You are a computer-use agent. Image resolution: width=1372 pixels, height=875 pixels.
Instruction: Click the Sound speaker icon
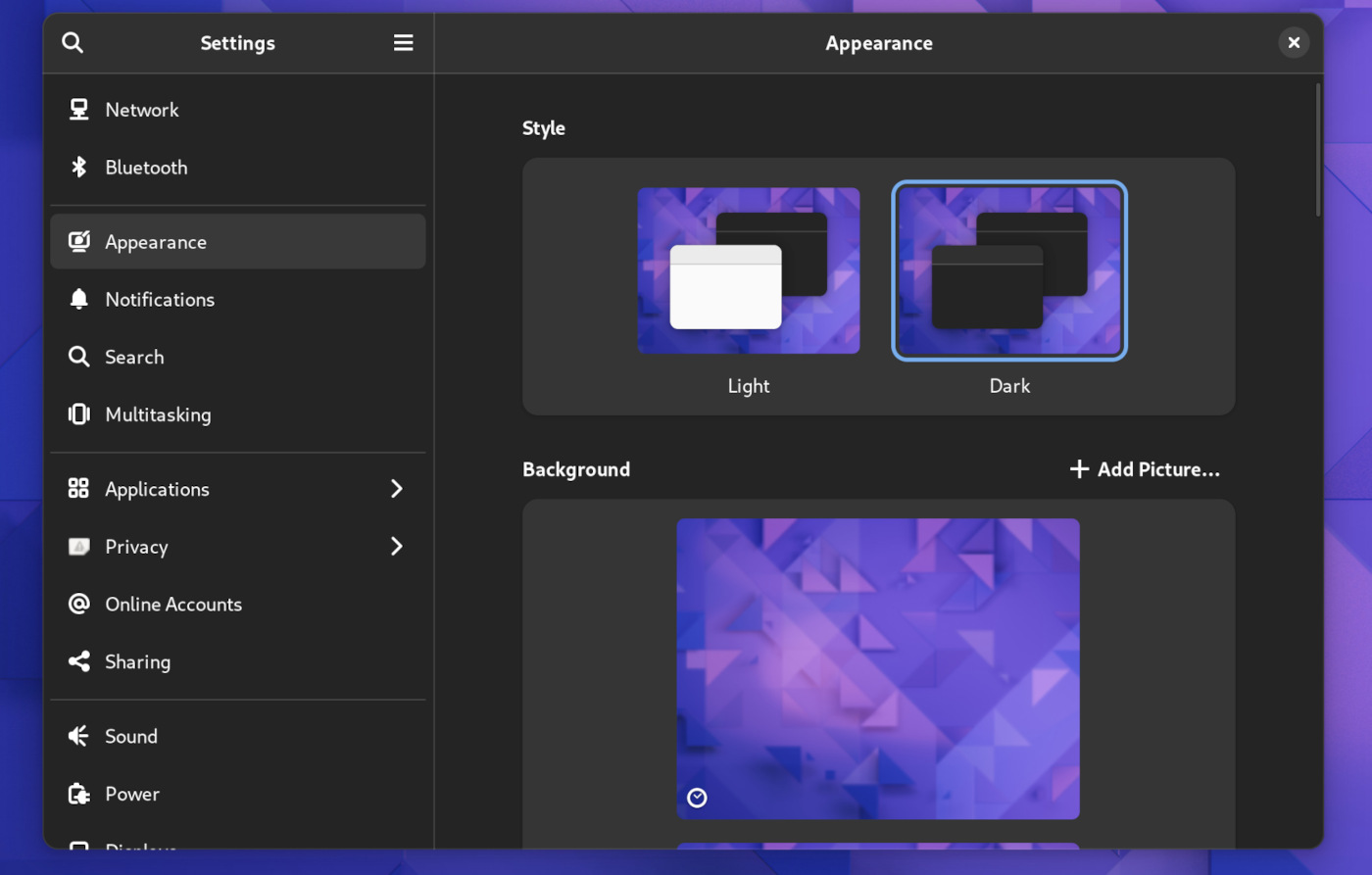[x=78, y=736]
